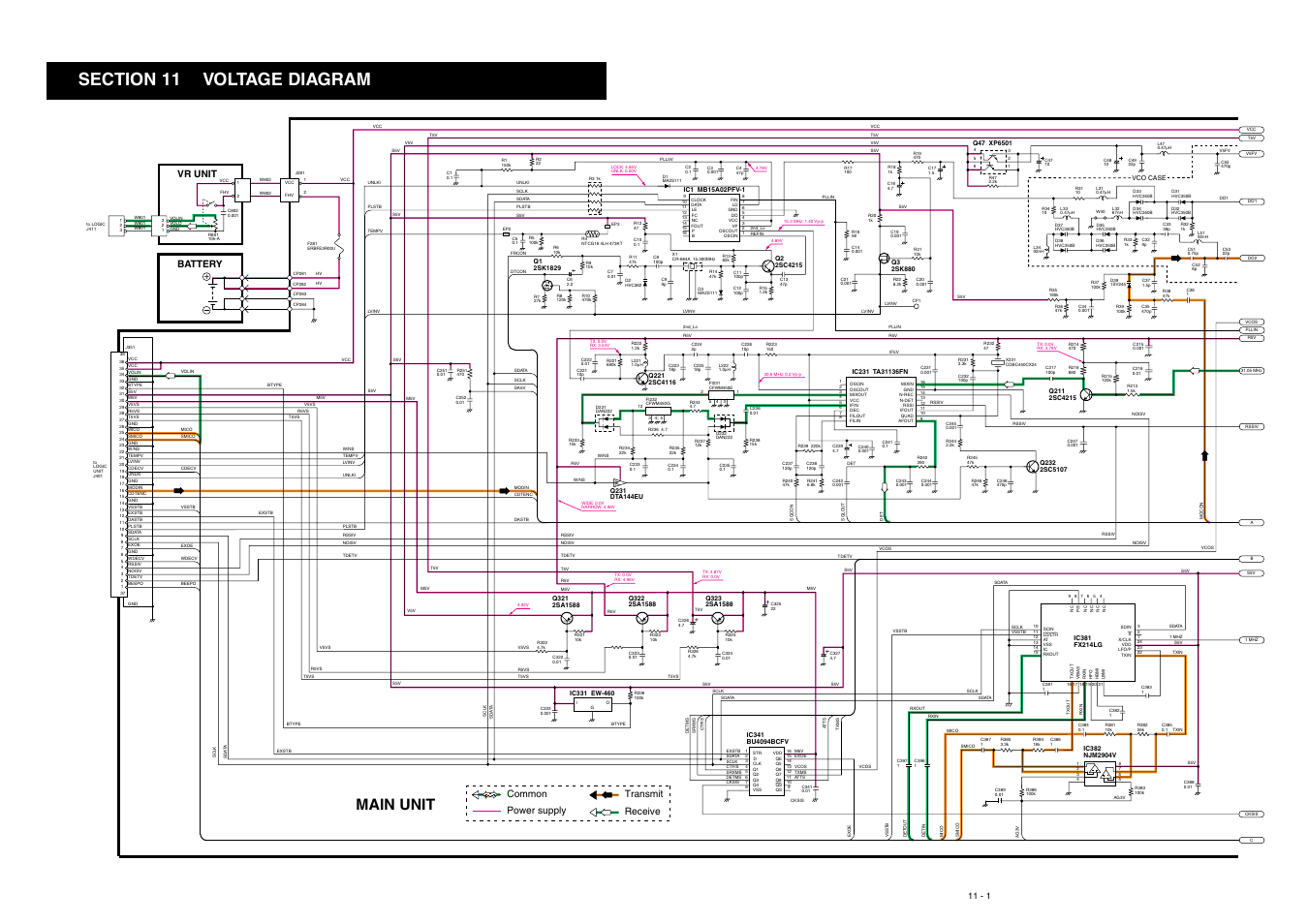Click the V5FV connector tag at right edge
This screenshot has height=924, width=1308.
coord(1251,153)
